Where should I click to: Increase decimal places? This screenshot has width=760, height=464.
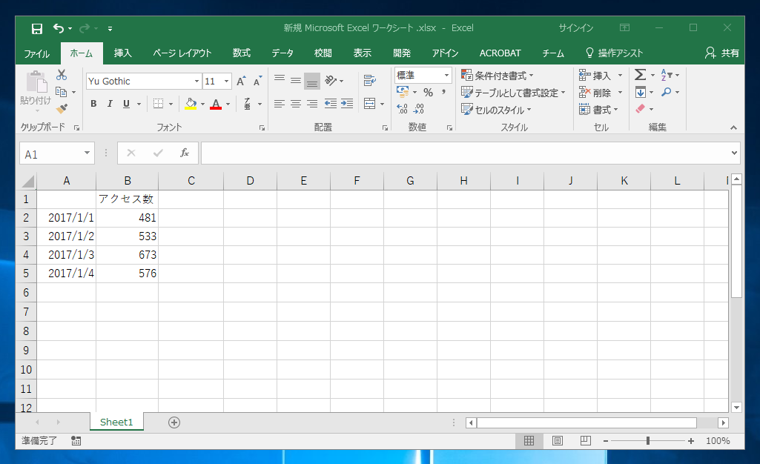tap(402, 109)
